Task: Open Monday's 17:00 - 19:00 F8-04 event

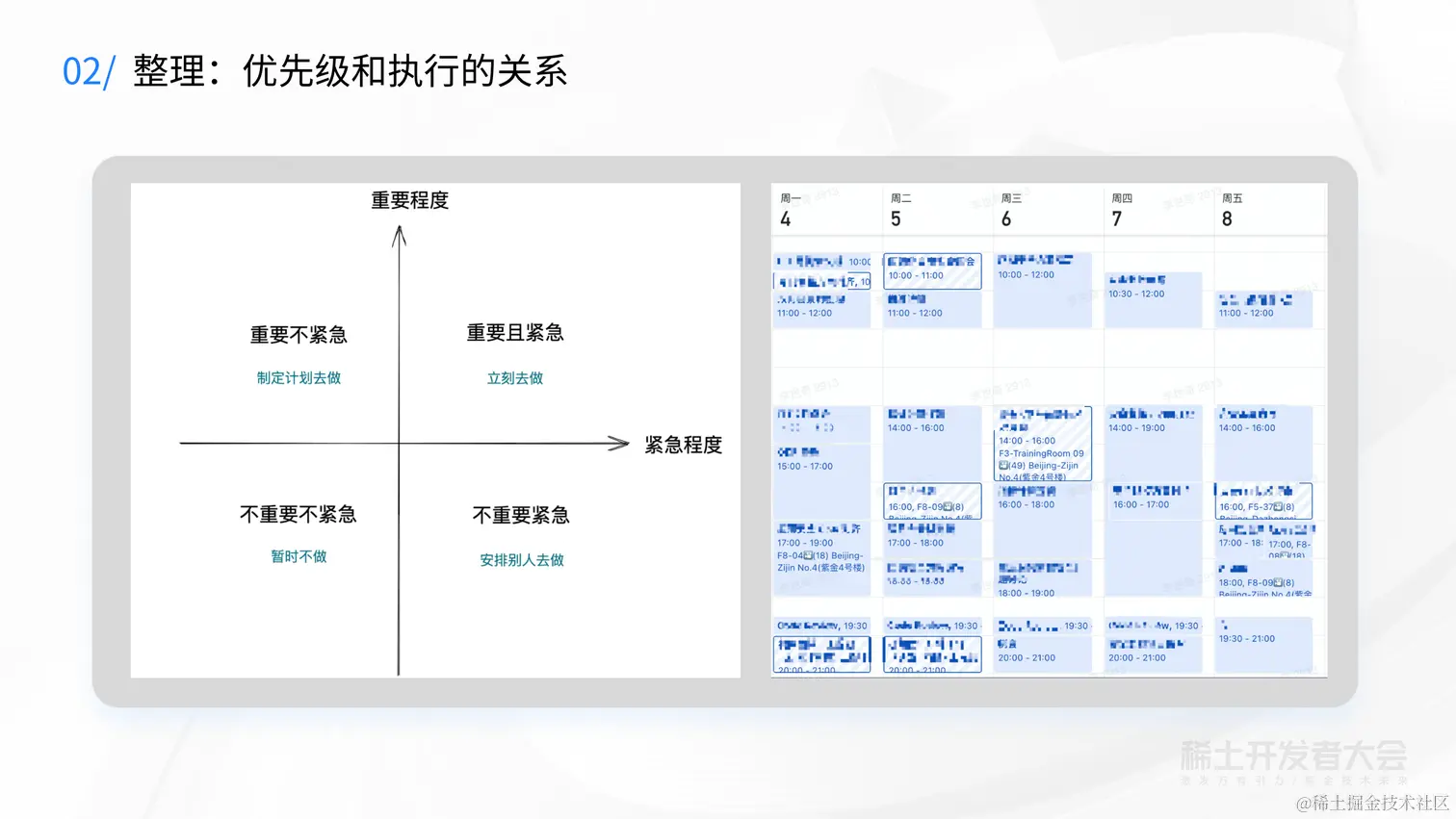Action: (821, 558)
